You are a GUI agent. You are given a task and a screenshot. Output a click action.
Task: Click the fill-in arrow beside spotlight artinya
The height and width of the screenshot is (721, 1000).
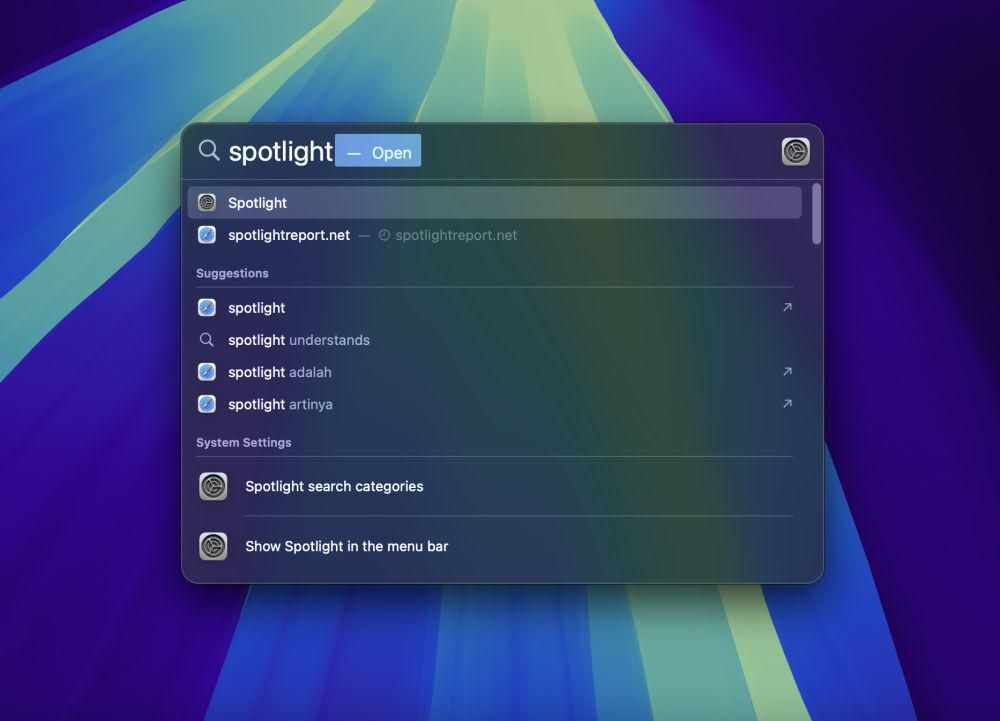pyautogui.click(x=787, y=404)
